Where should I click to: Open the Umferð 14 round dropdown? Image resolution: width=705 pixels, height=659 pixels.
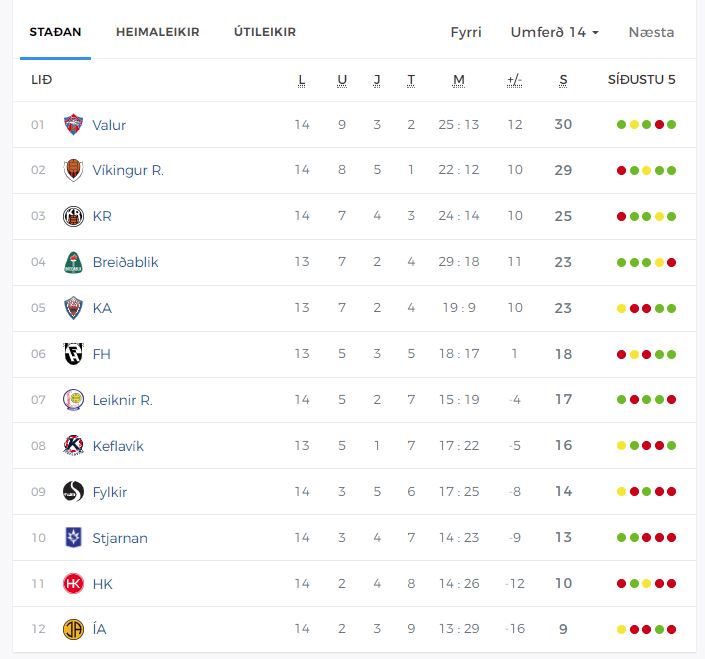554,32
